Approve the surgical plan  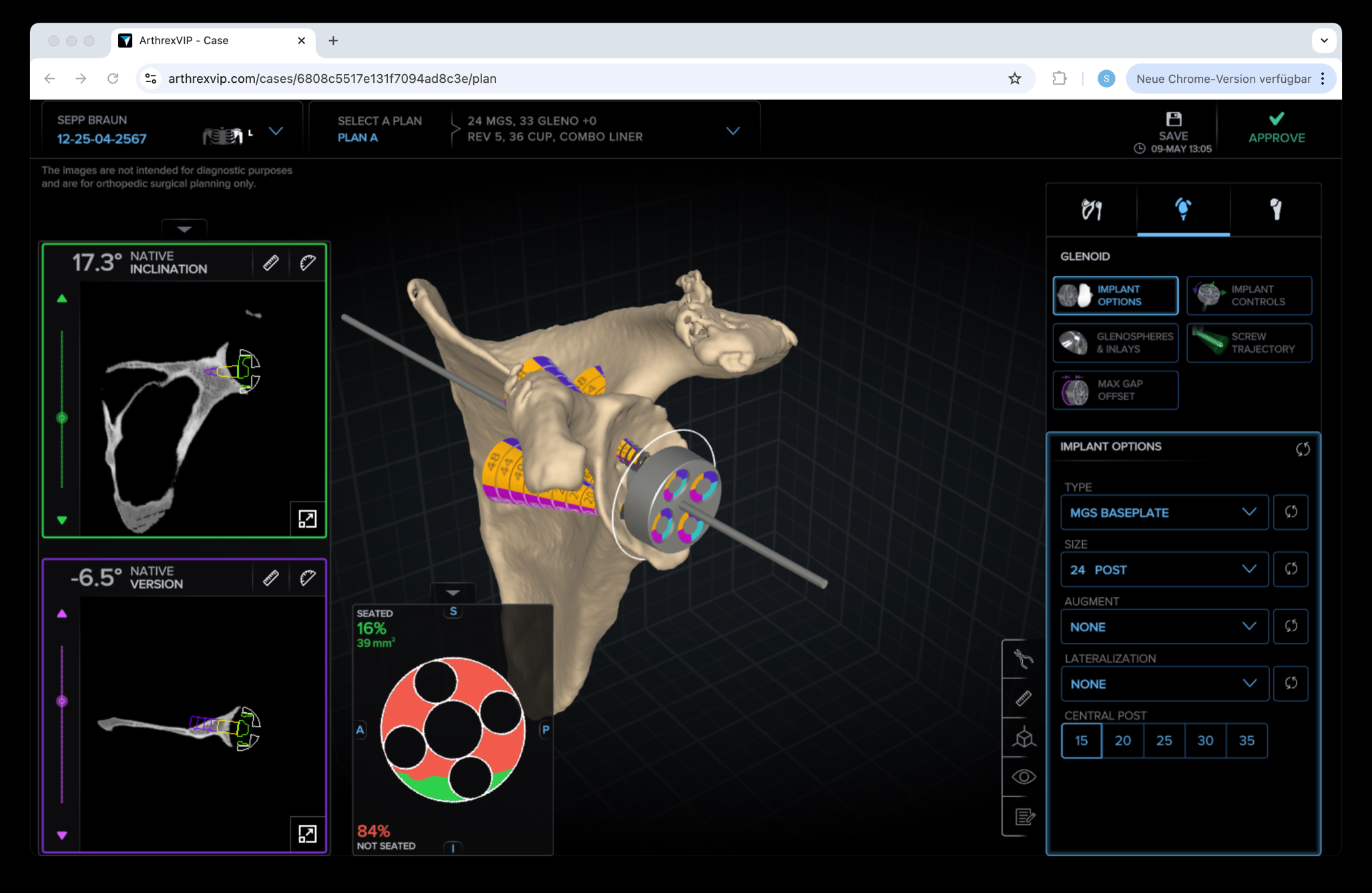tap(1277, 128)
